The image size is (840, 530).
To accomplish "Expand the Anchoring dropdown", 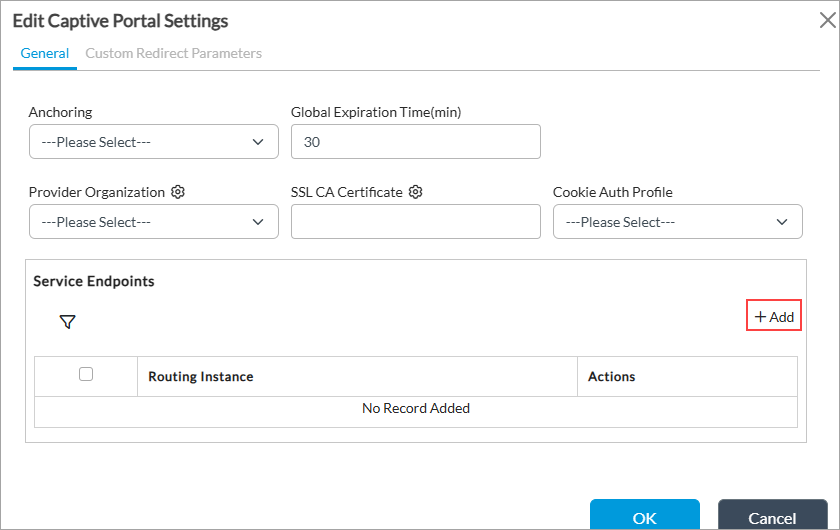I will click(x=154, y=141).
